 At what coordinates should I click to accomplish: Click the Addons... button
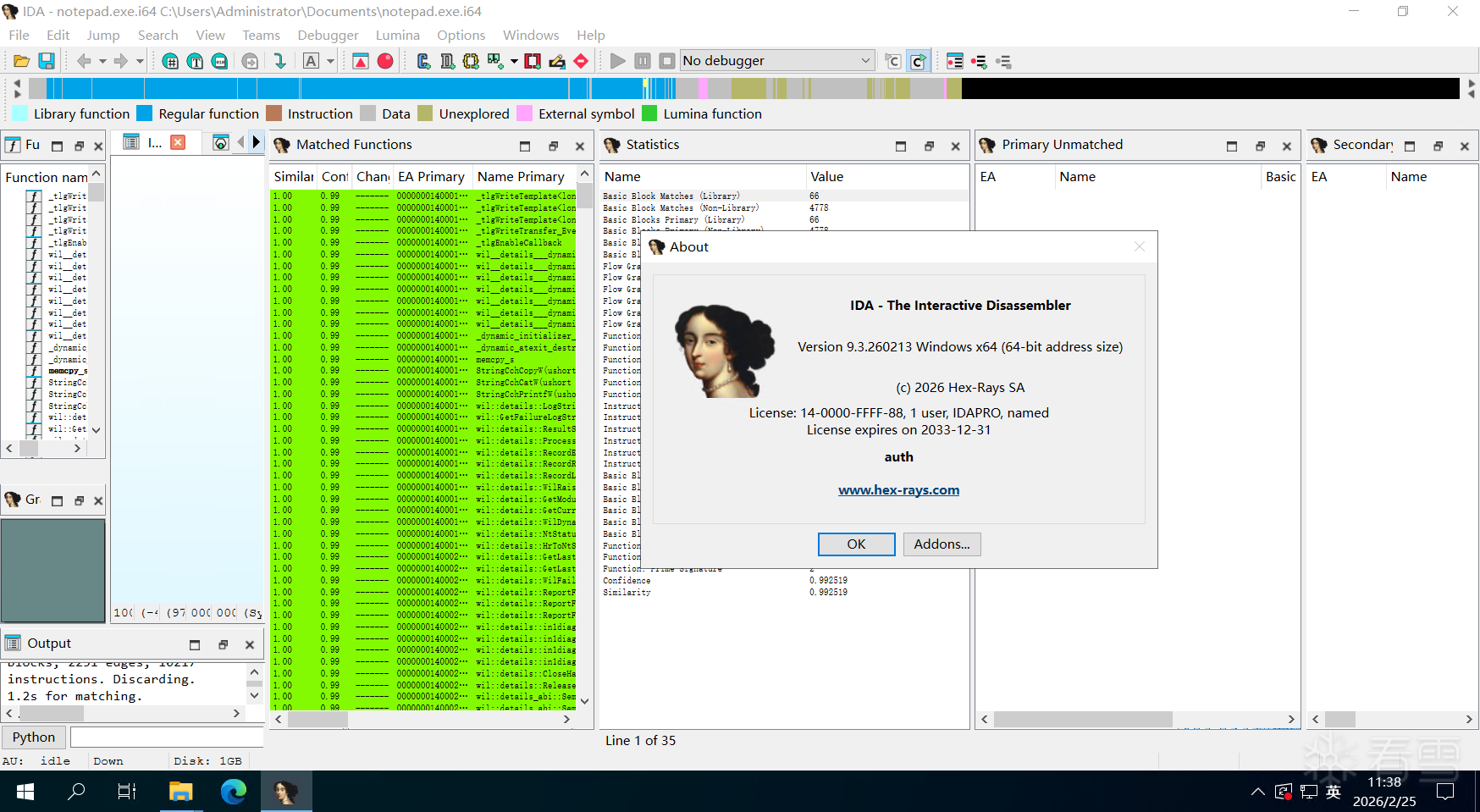(x=942, y=544)
